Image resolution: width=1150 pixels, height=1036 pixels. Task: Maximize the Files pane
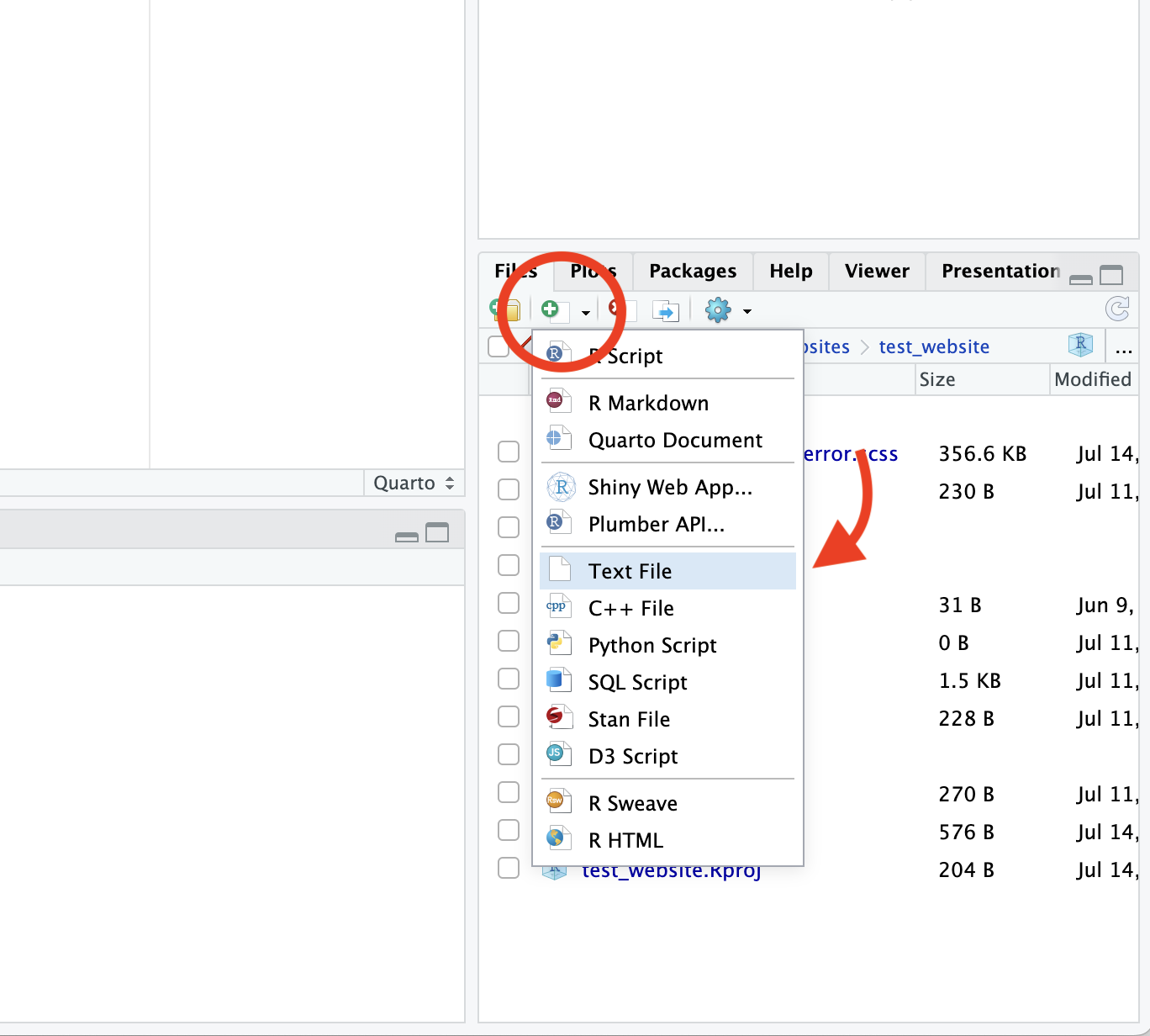click(1111, 275)
